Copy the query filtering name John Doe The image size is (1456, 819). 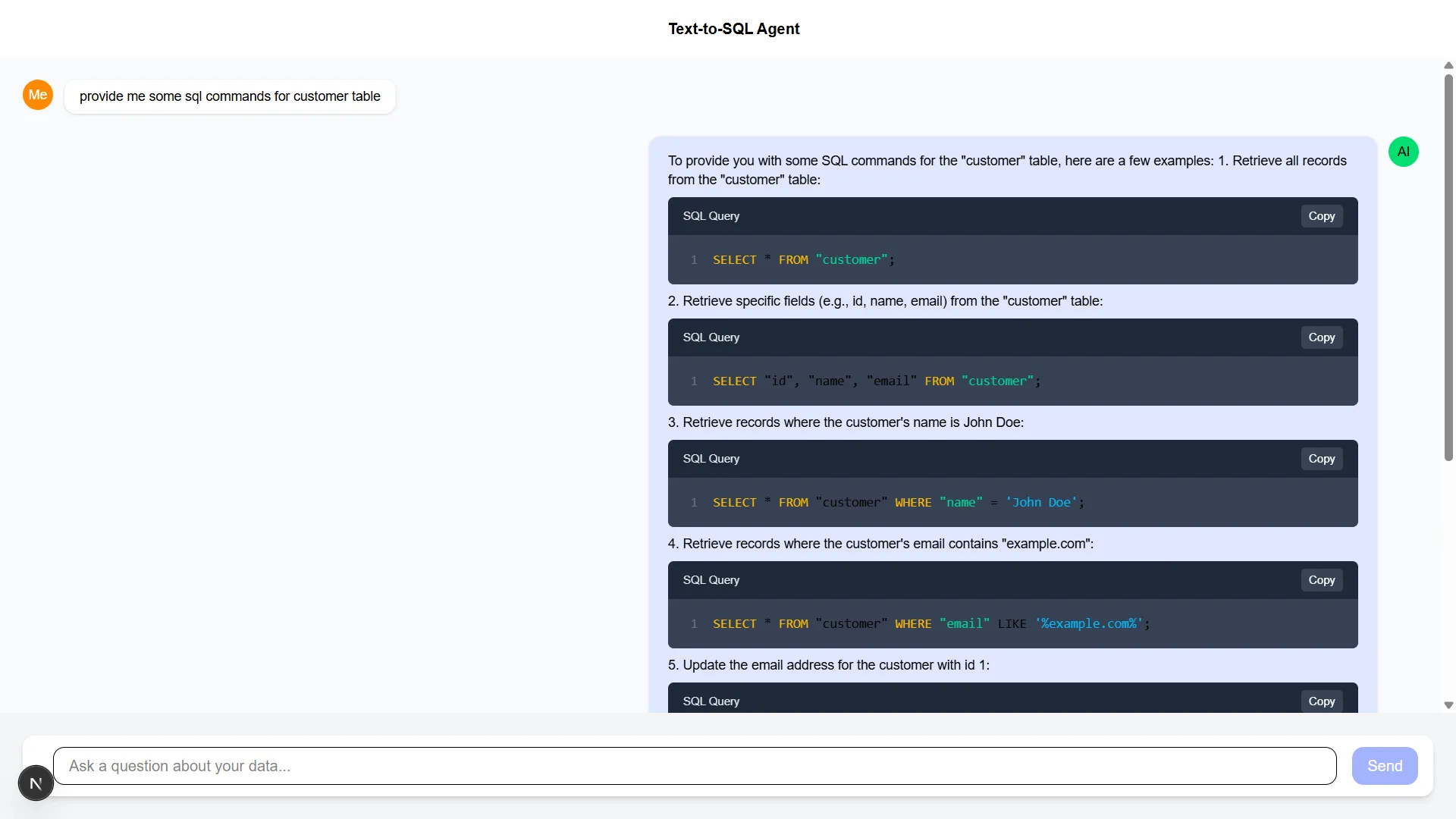pos(1321,458)
